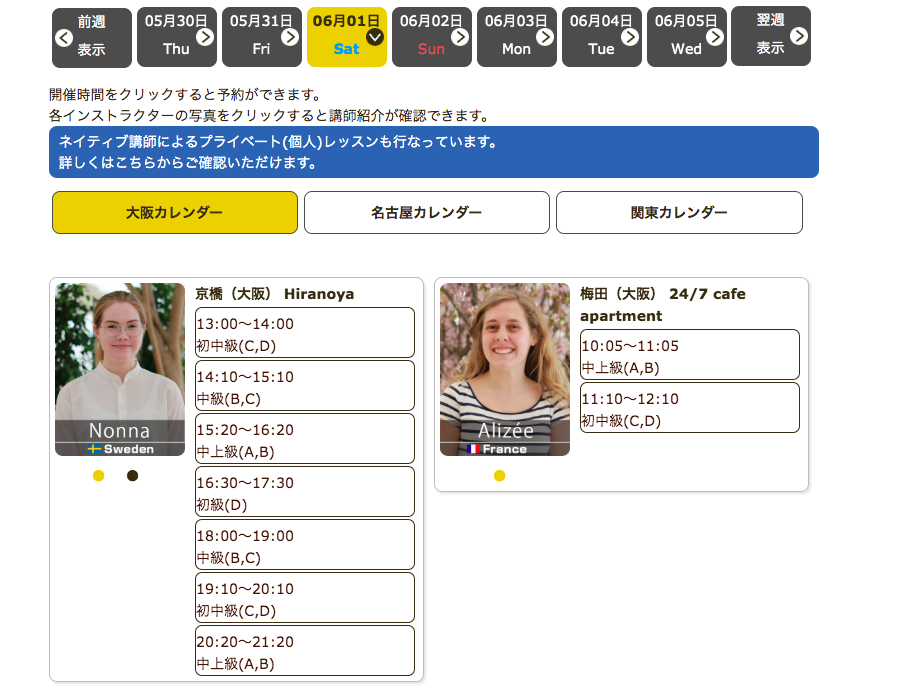The height and width of the screenshot is (698, 906).
Task: Select the yellow dot below Alizée's photo
Action: [x=499, y=476]
